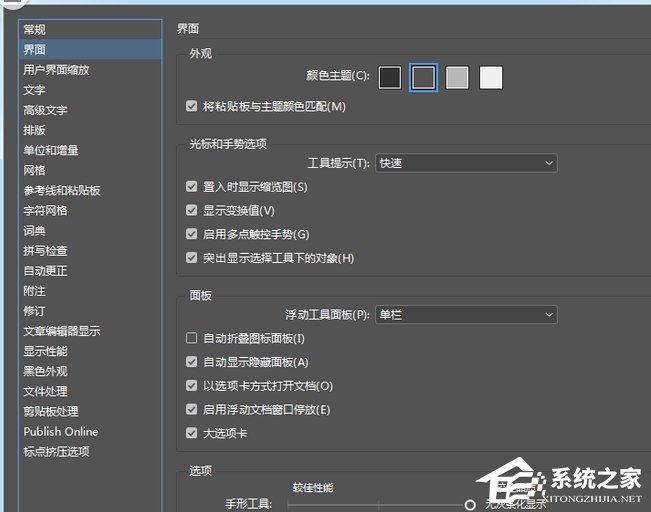Open 常规 preferences category
Viewport: 651px width, 512px height.
[90, 29]
